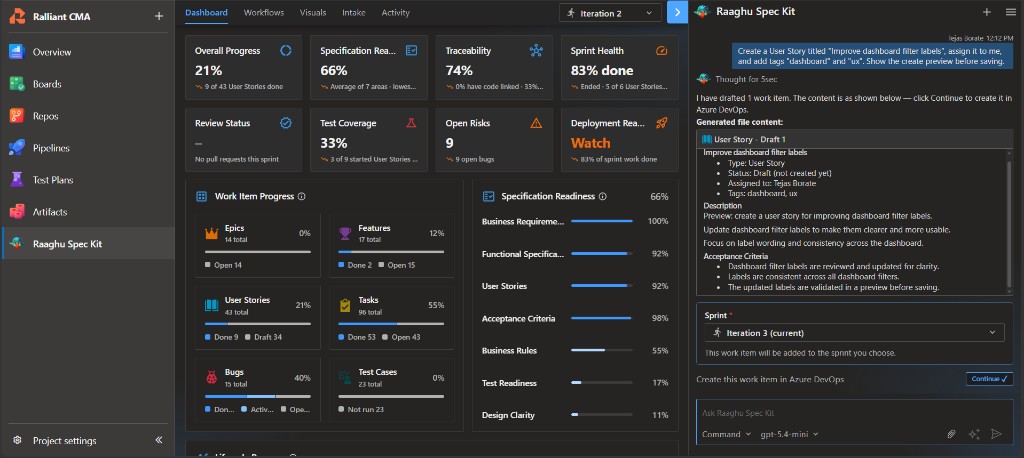Collapse the sidebar with the double chevron

[x=159, y=440]
